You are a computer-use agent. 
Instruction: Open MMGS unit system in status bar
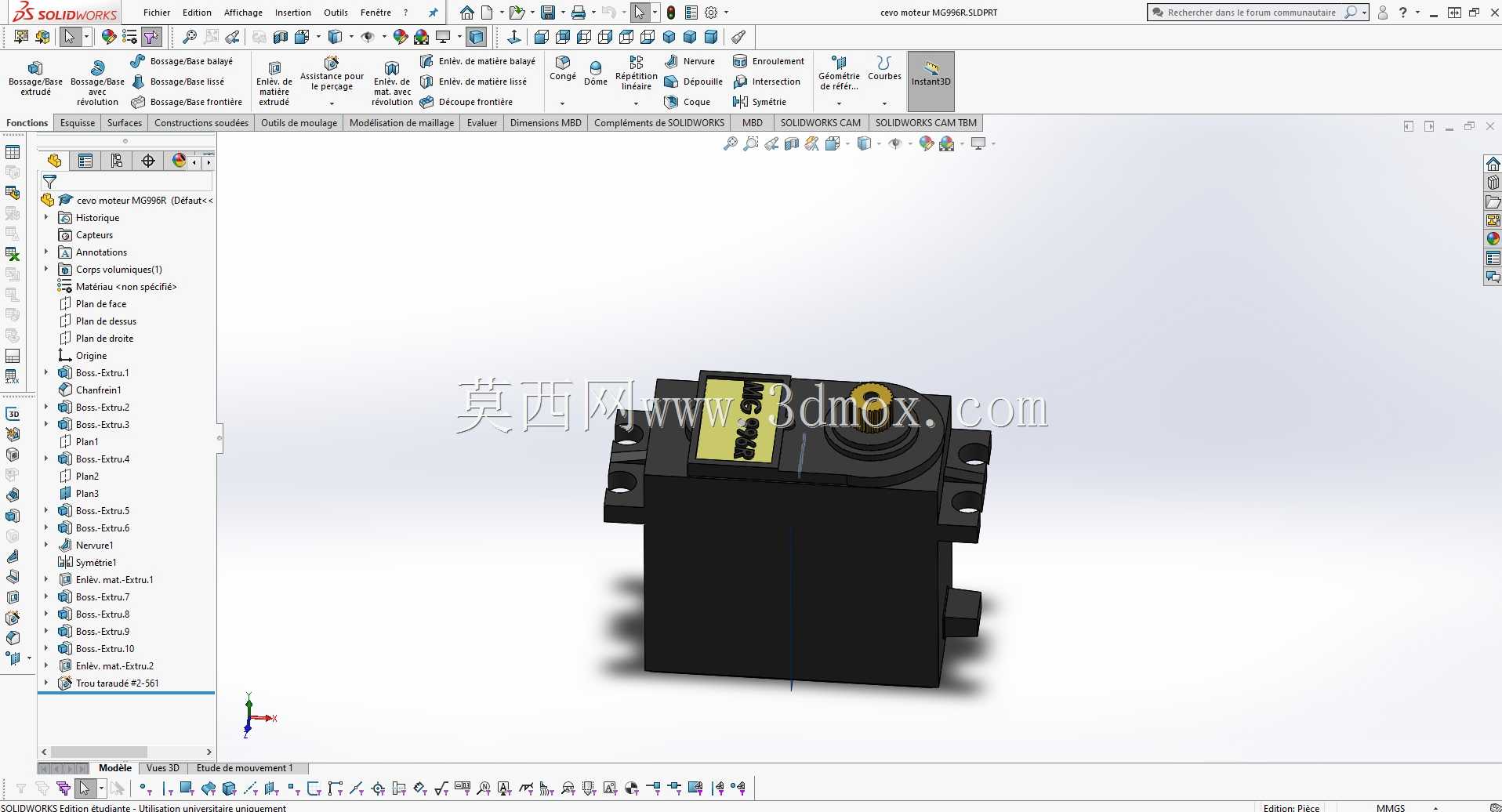[x=1391, y=807]
